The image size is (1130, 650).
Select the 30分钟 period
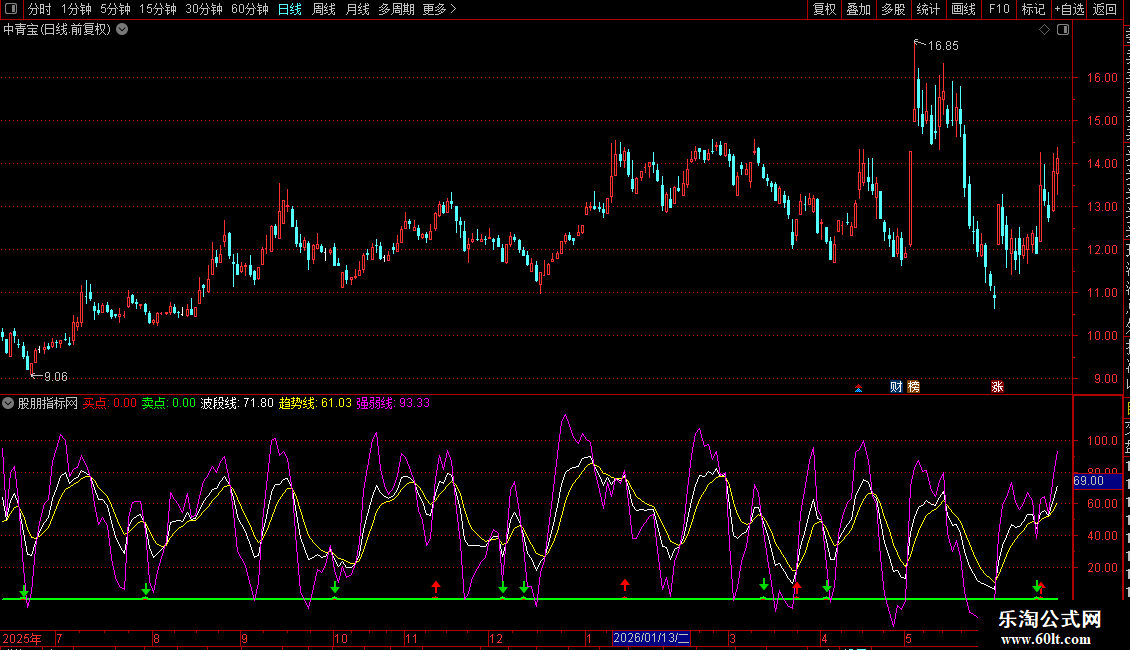[204, 9]
